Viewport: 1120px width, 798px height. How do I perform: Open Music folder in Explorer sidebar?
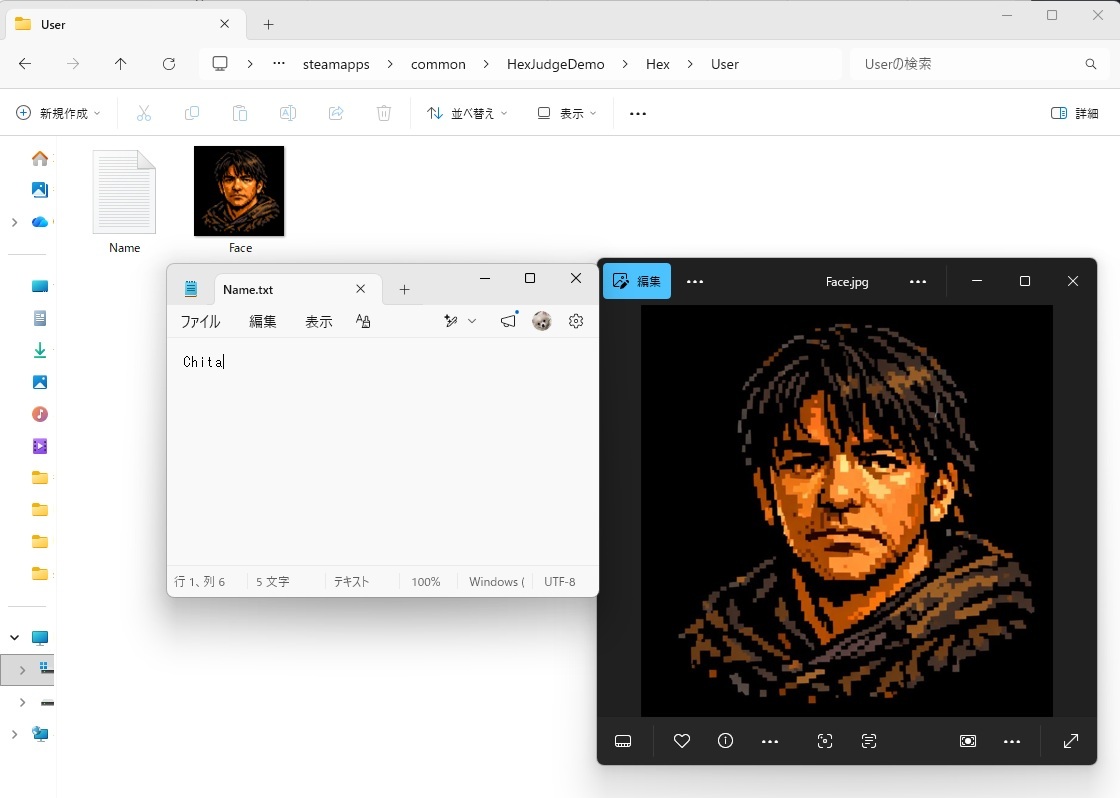click(40, 414)
